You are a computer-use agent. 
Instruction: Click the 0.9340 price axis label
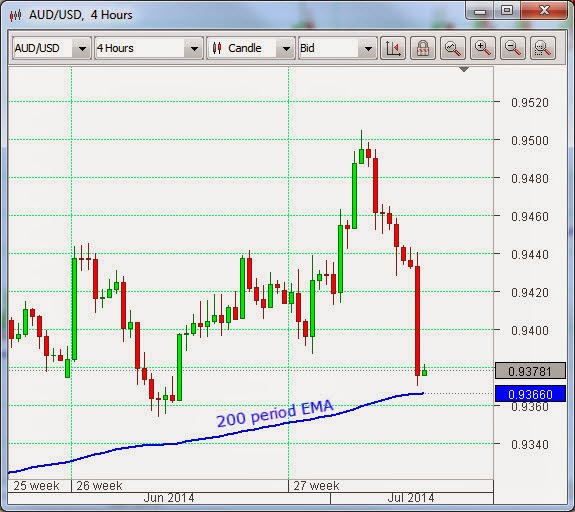pyautogui.click(x=530, y=445)
